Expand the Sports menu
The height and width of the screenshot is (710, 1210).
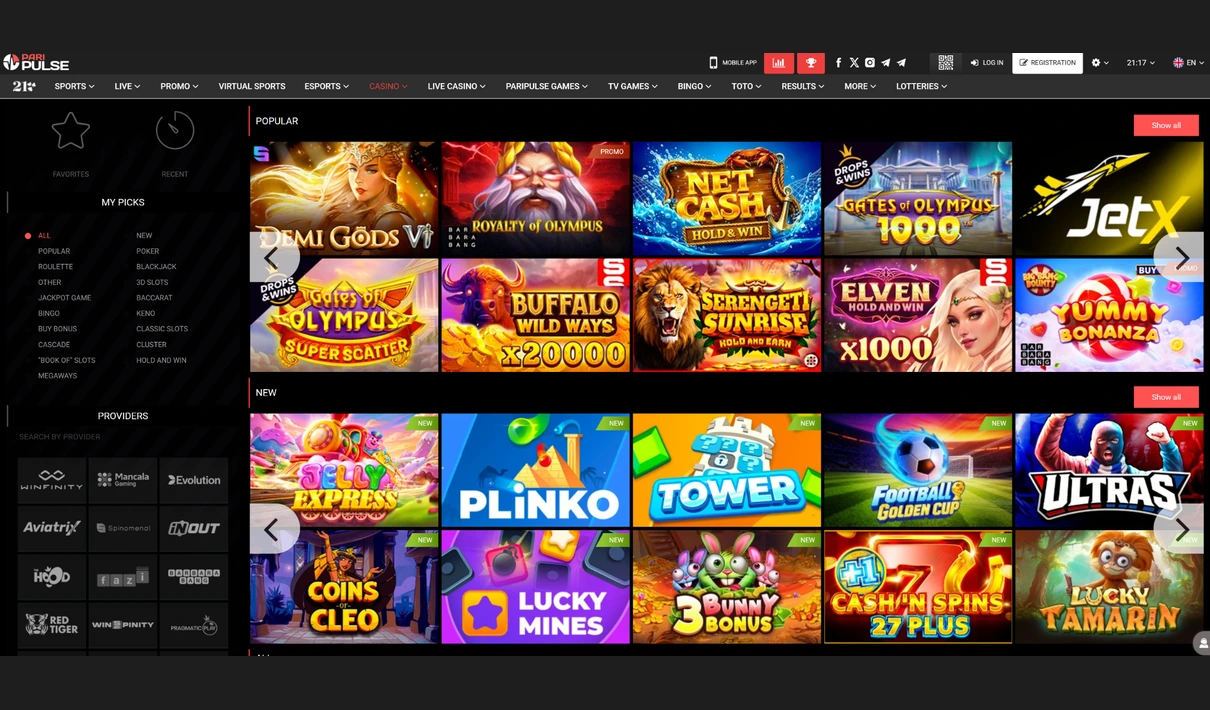tap(74, 87)
